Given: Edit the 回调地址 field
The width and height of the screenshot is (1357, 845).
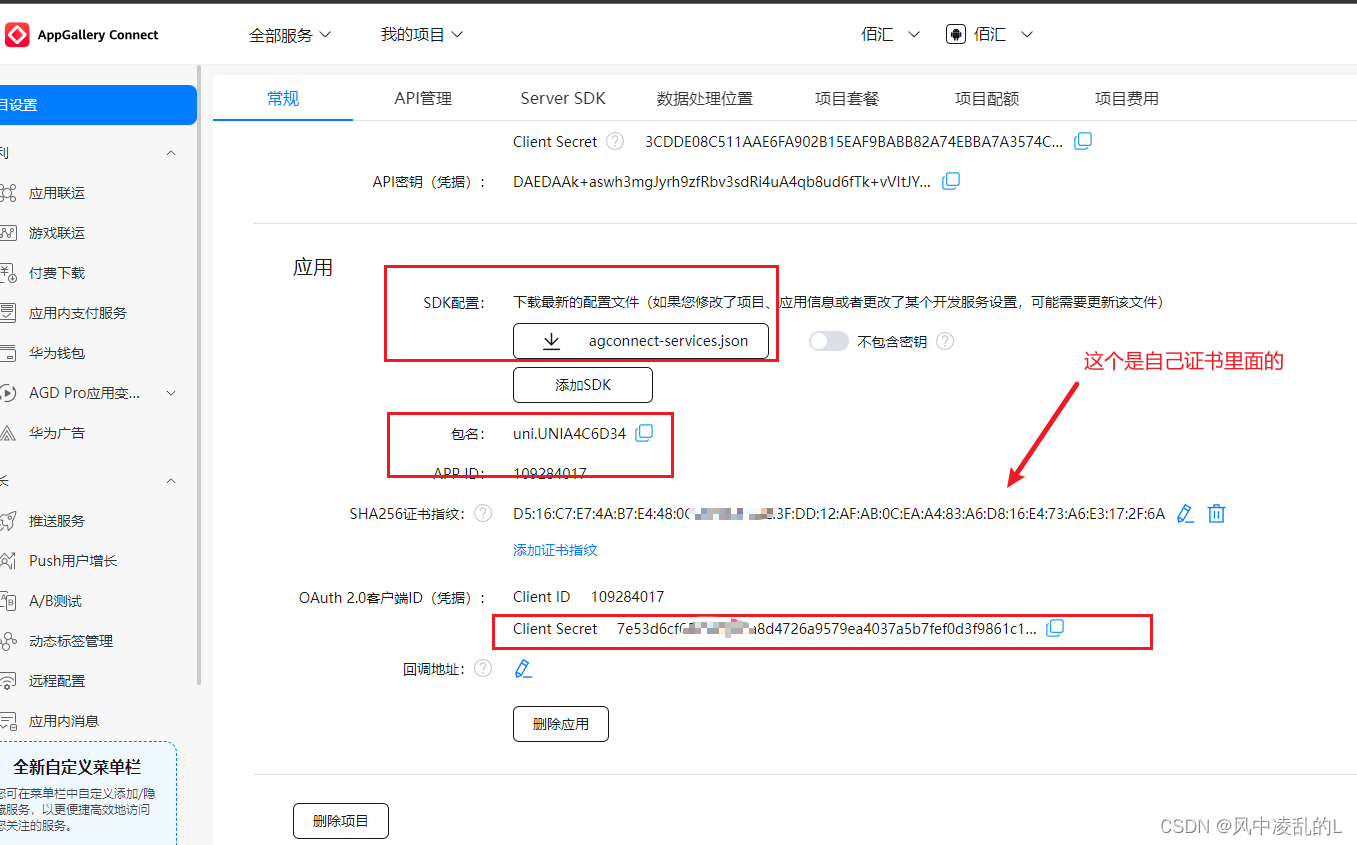Looking at the screenshot, I should [x=523, y=668].
